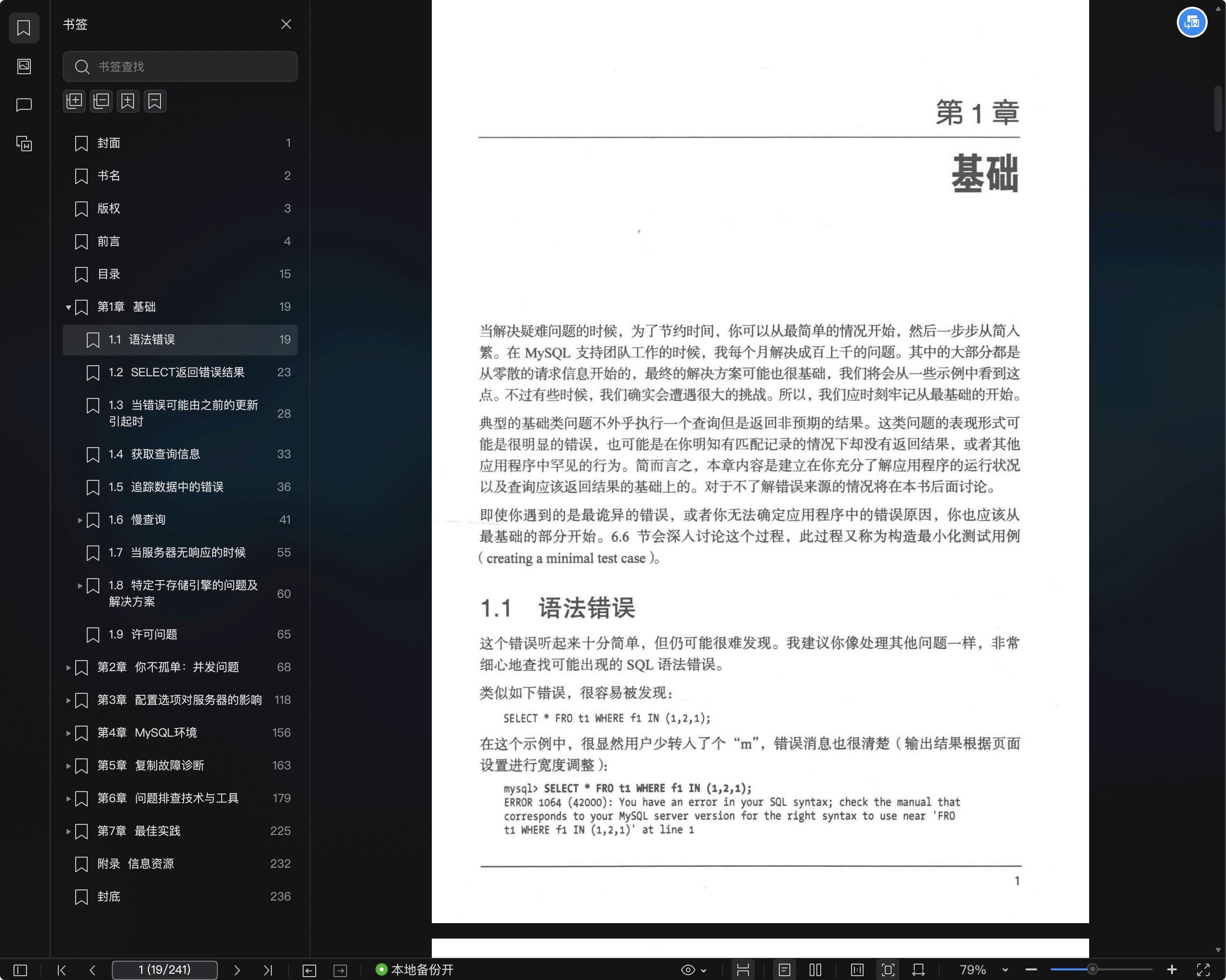This screenshot has height=980, width=1226.
Task: Expand 第7章 最佳实践
Action: tap(68, 831)
